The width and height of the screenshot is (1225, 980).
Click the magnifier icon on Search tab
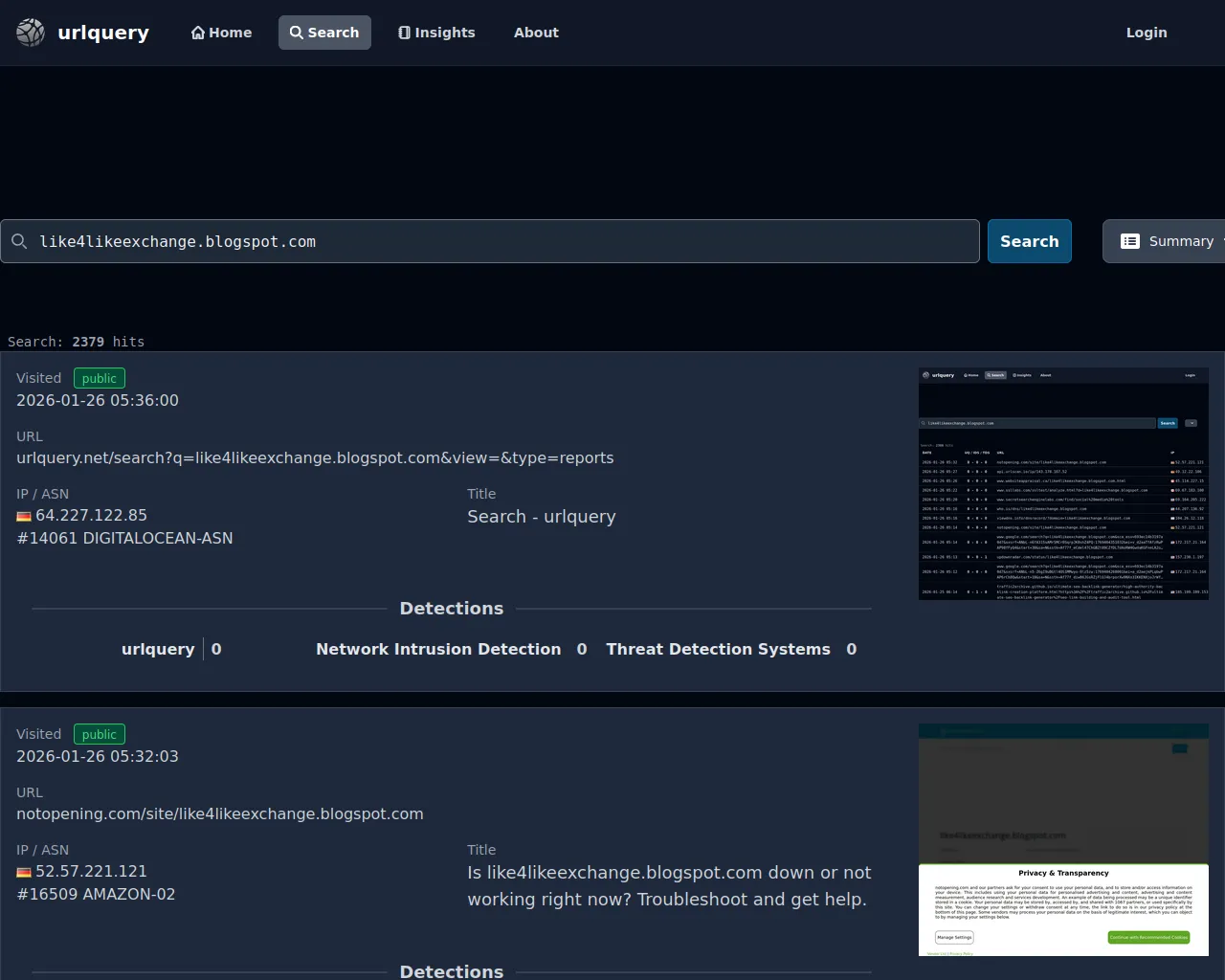pos(297,33)
